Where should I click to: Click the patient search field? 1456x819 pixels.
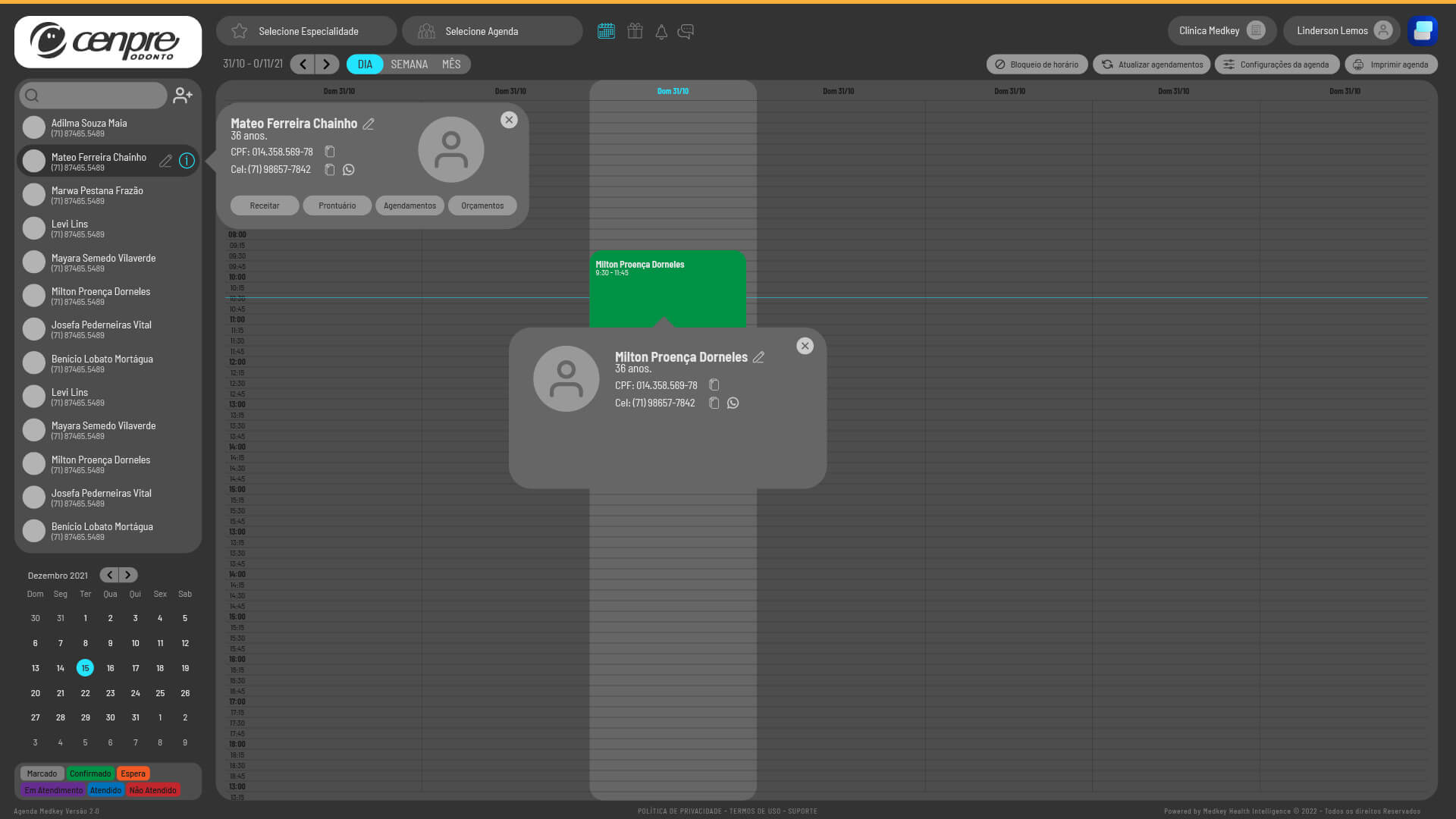(x=93, y=96)
